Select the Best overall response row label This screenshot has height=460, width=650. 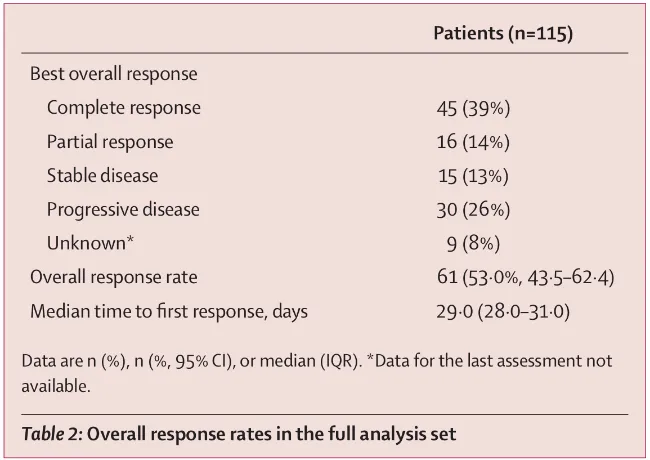(x=113, y=74)
